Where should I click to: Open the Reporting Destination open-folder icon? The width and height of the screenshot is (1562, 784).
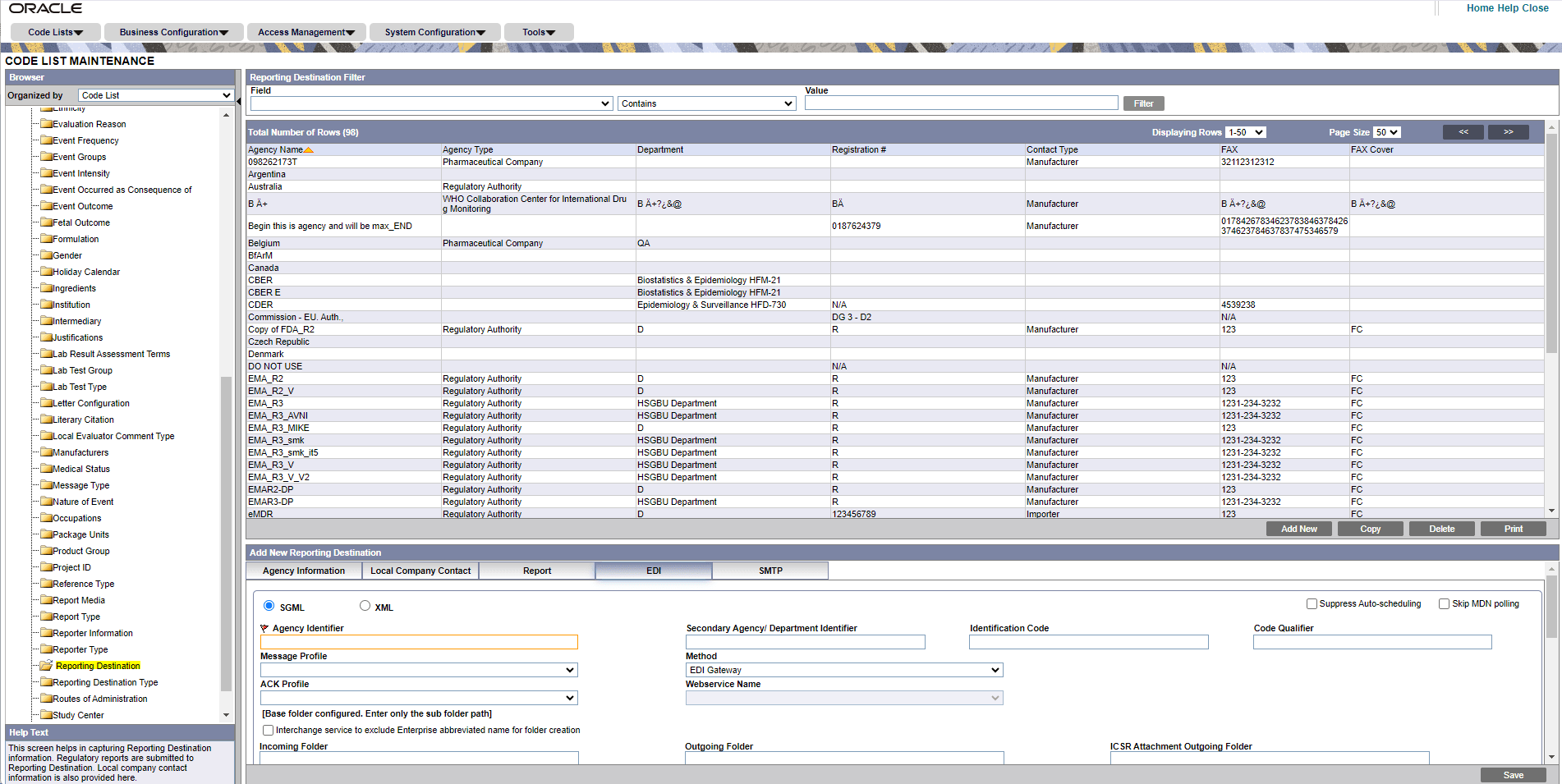click(47, 665)
